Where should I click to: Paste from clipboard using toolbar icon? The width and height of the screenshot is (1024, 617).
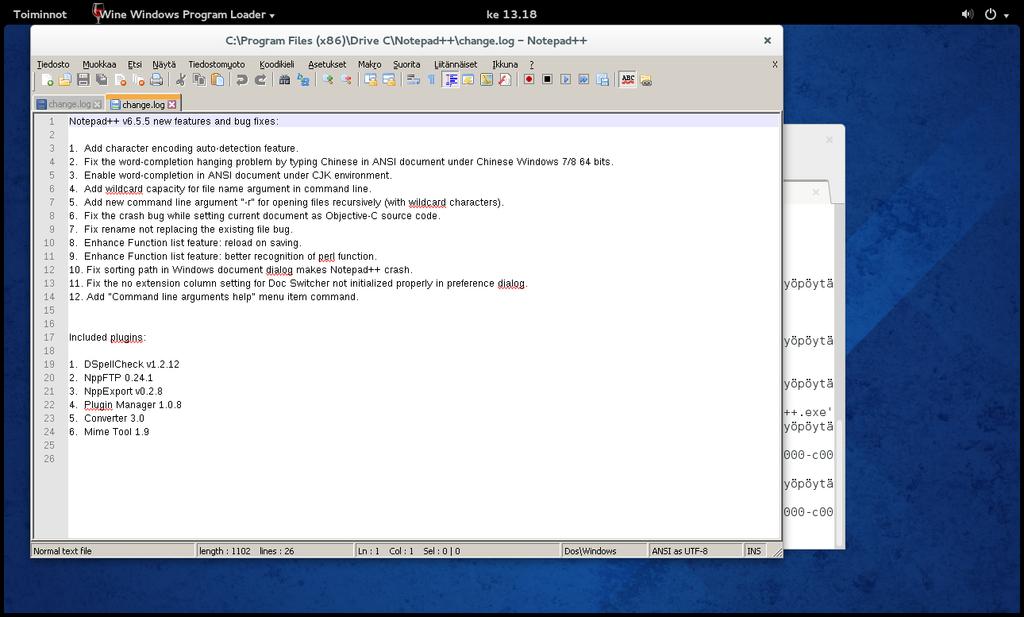(x=217, y=80)
